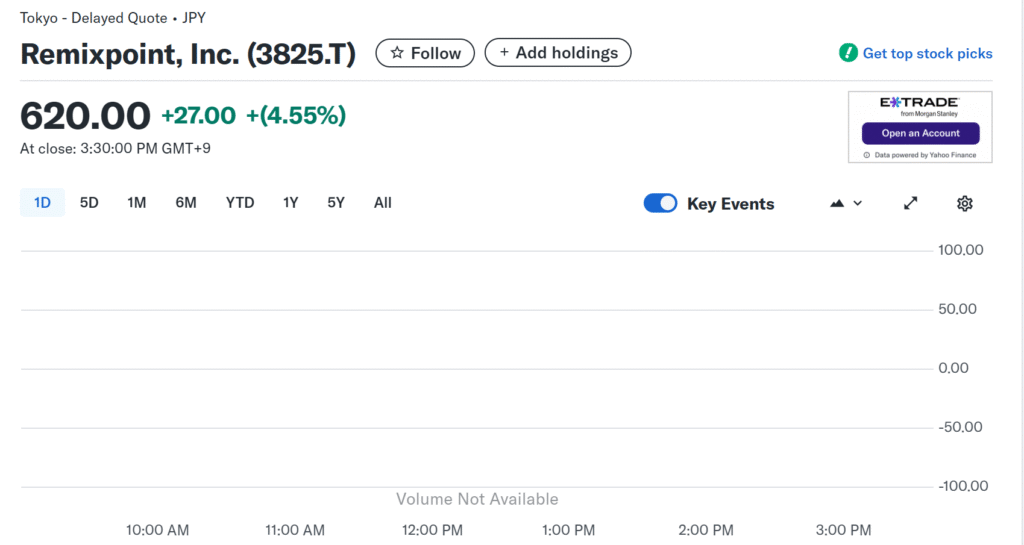Switch to 5D time range

[x=89, y=203]
